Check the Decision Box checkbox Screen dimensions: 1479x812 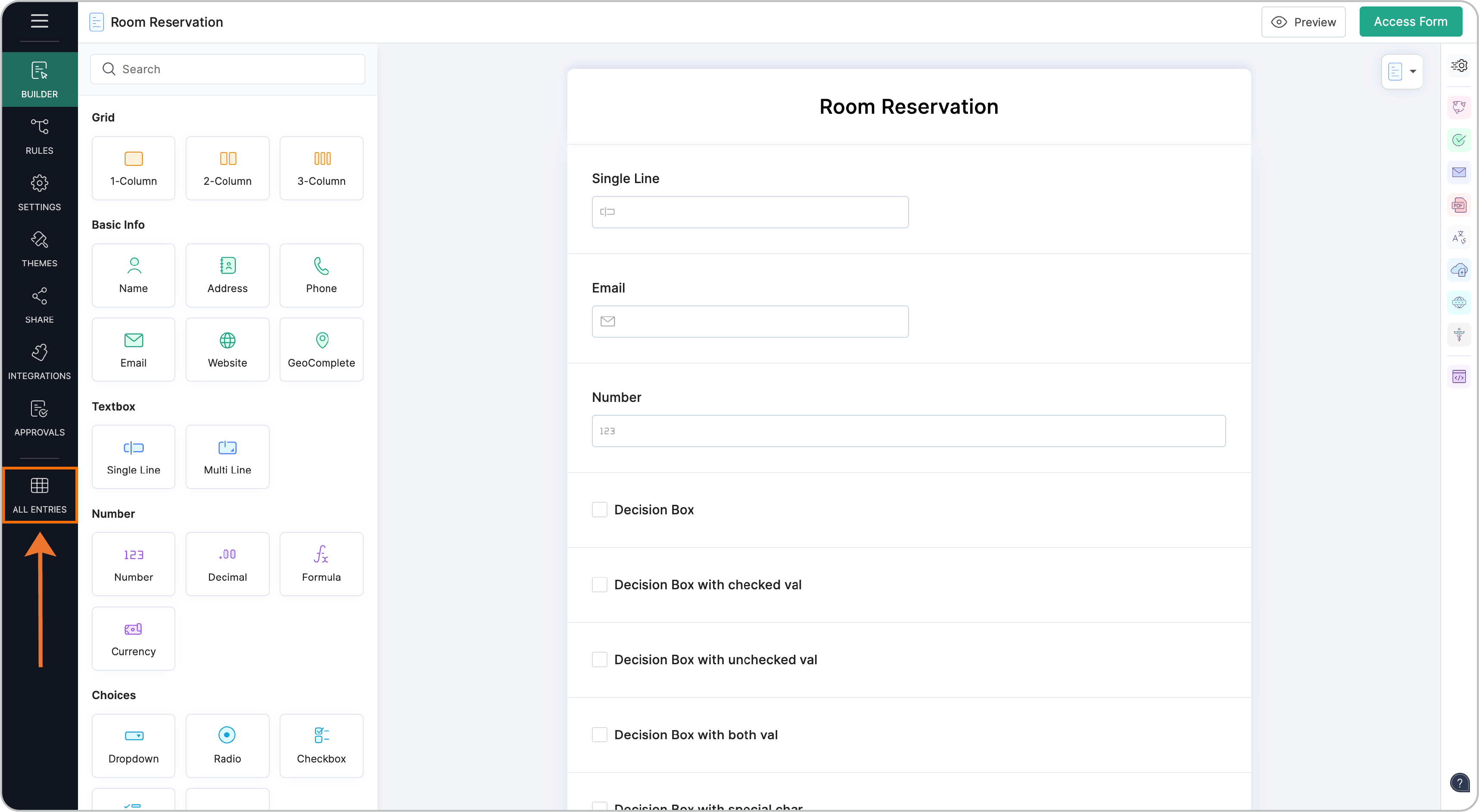599,509
